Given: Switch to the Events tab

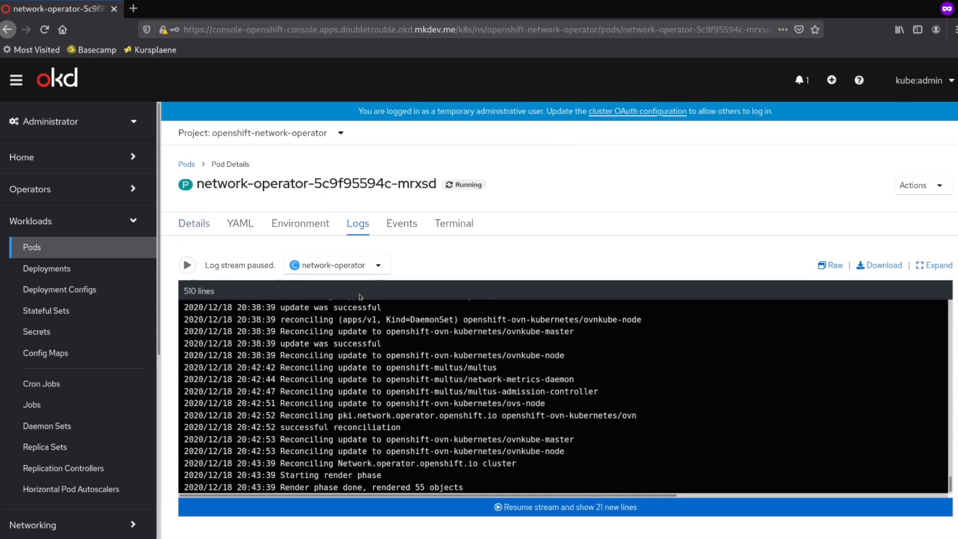Looking at the screenshot, I should pos(401,223).
